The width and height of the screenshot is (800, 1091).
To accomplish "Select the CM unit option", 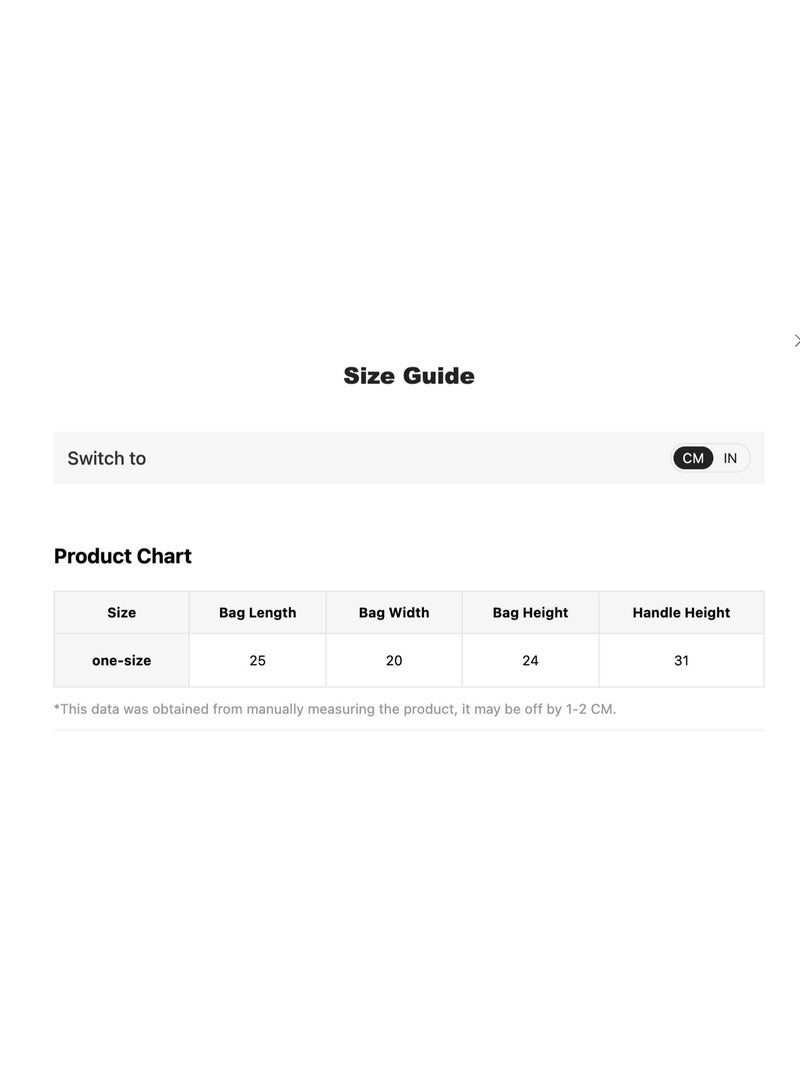I will (x=693, y=458).
